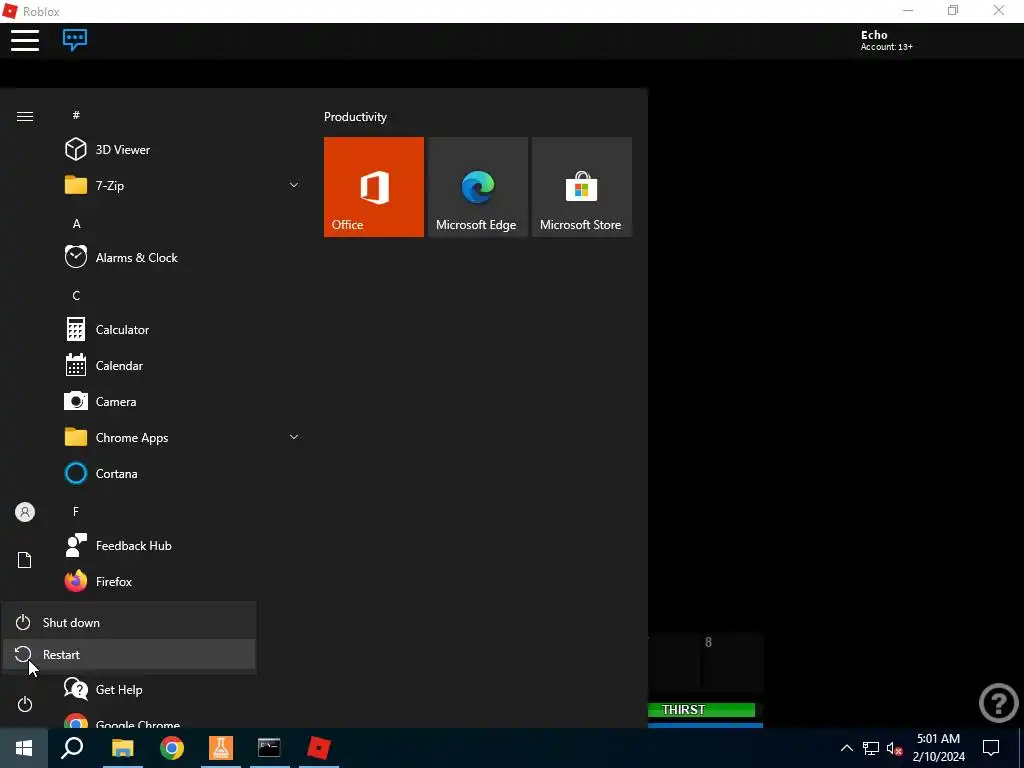The width and height of the screenshot is (1024, 768).
Task: Click the muted volume icon
Action: click(x=895, y=748)
